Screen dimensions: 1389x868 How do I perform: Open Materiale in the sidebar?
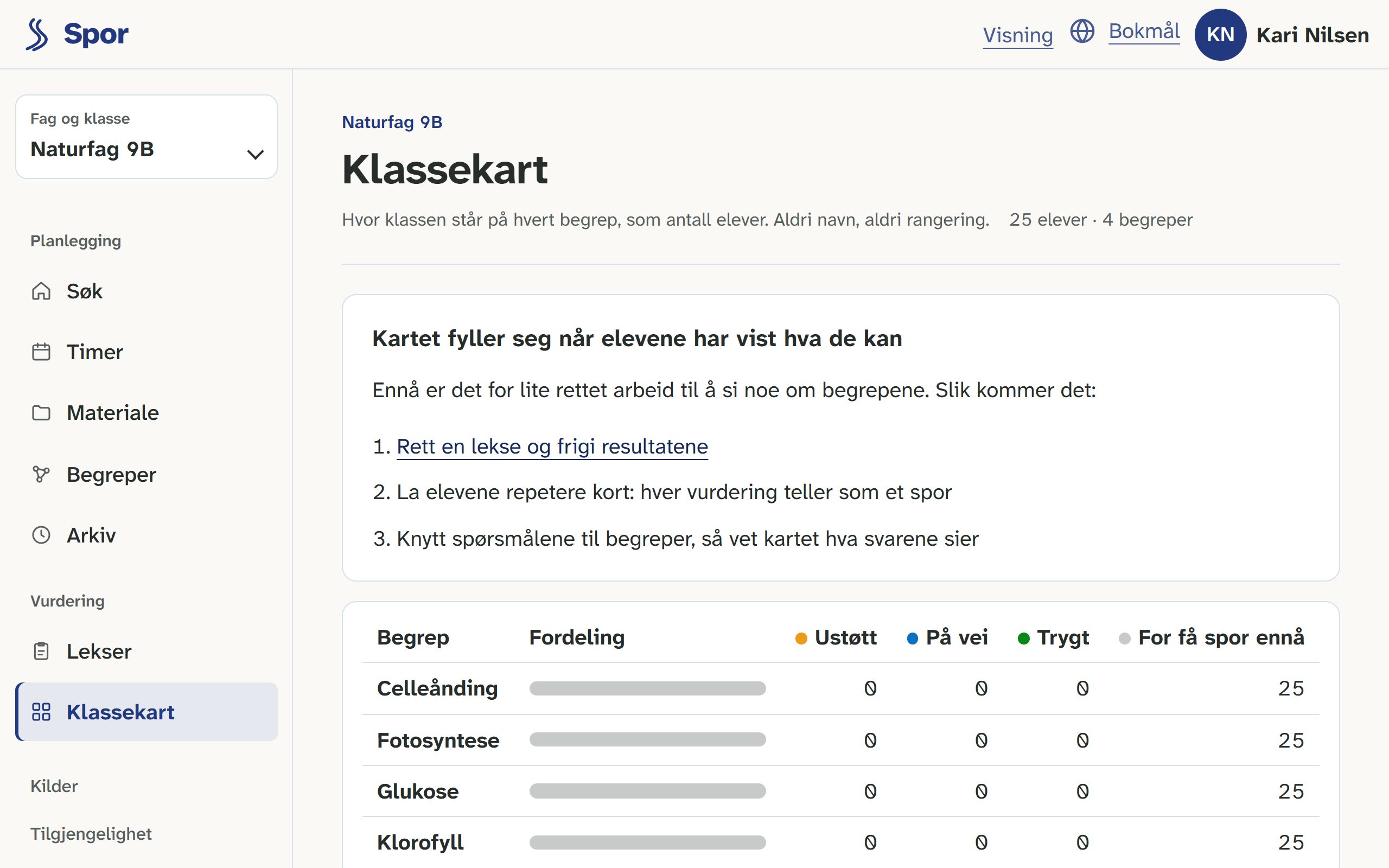(x=146, y=413)
